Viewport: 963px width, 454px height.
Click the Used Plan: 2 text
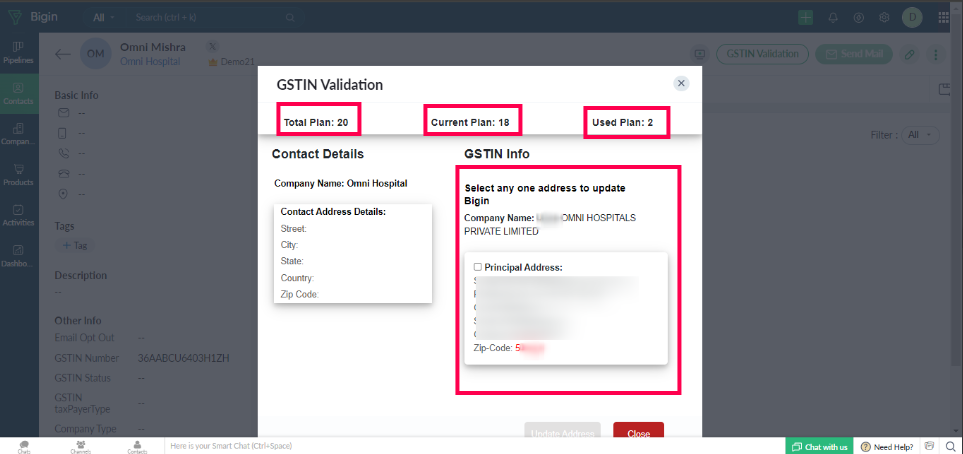(622, 122)
